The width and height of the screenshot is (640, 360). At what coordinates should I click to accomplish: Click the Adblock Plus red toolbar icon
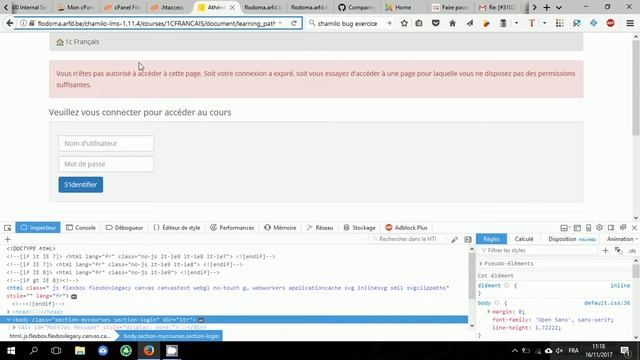coord(610,23)
